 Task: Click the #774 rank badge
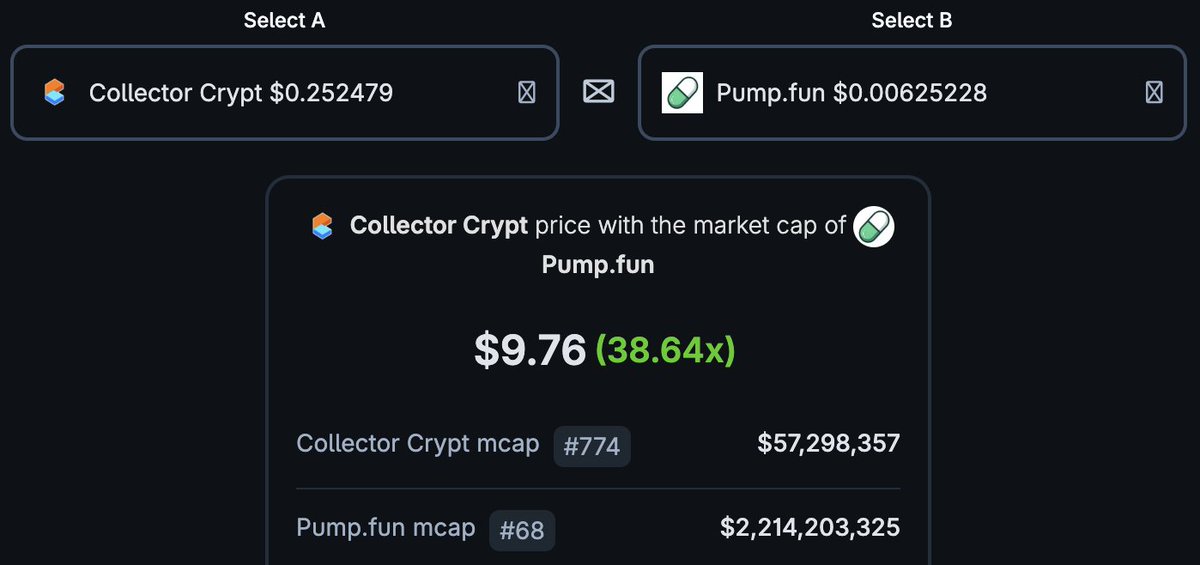(x=592, y=446)
